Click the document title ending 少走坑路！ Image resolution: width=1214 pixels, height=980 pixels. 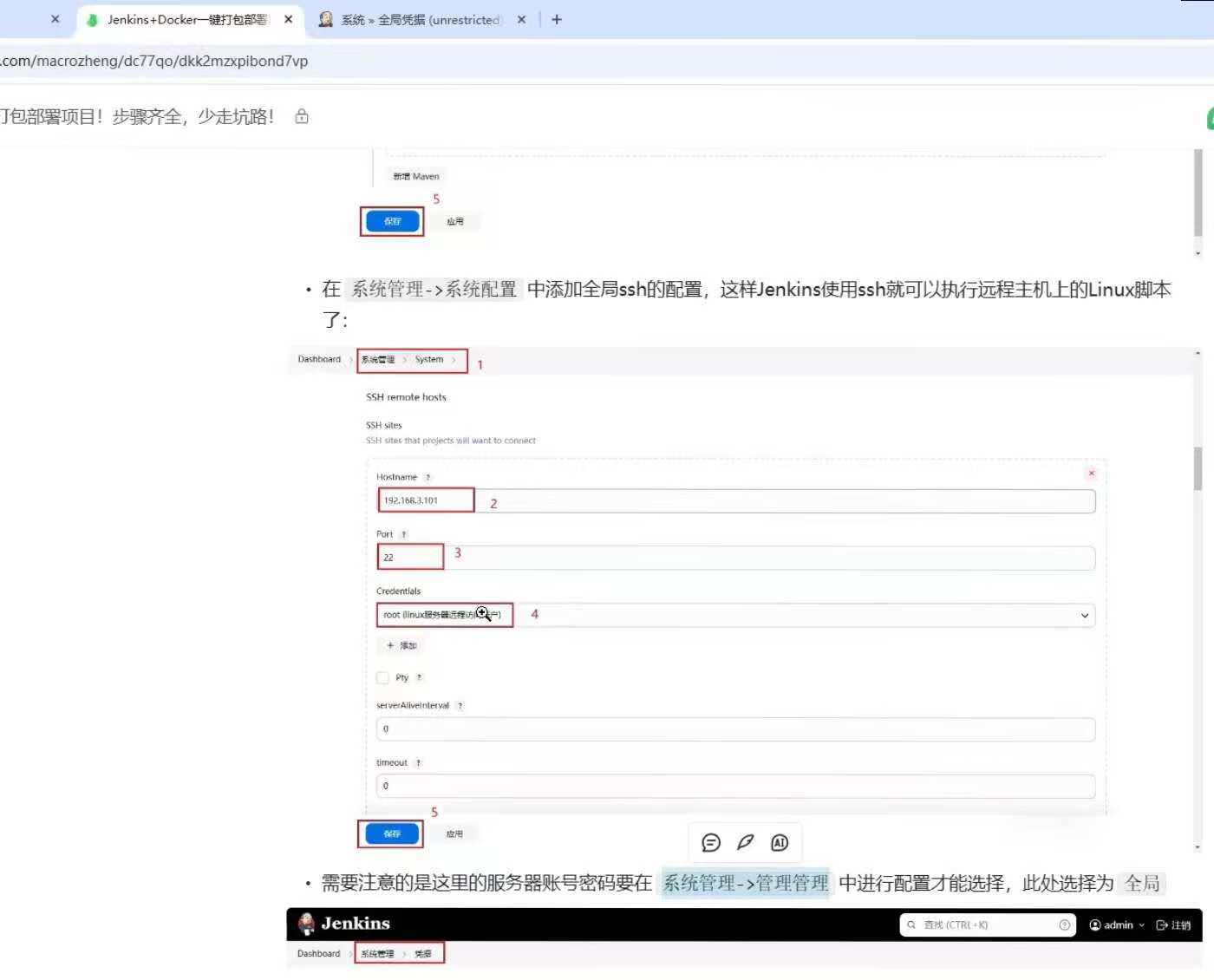(x=139, y=116)
